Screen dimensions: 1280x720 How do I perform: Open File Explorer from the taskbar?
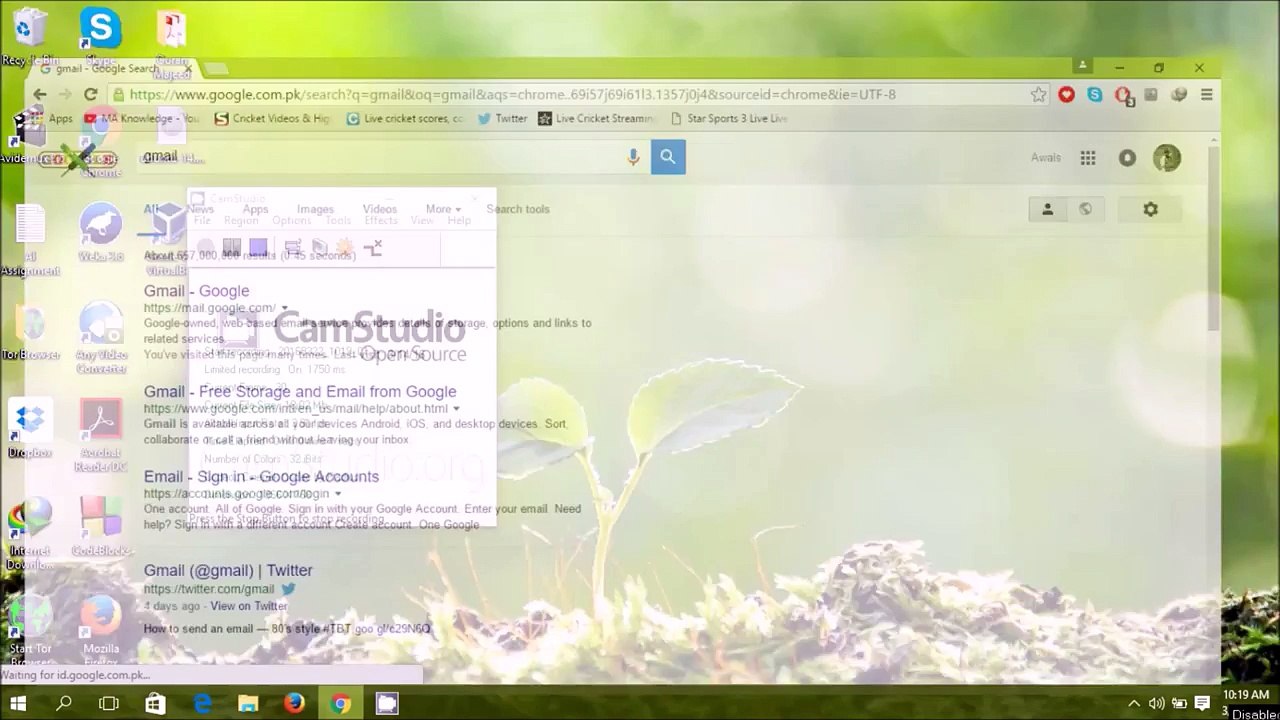[x=248, y=704]
